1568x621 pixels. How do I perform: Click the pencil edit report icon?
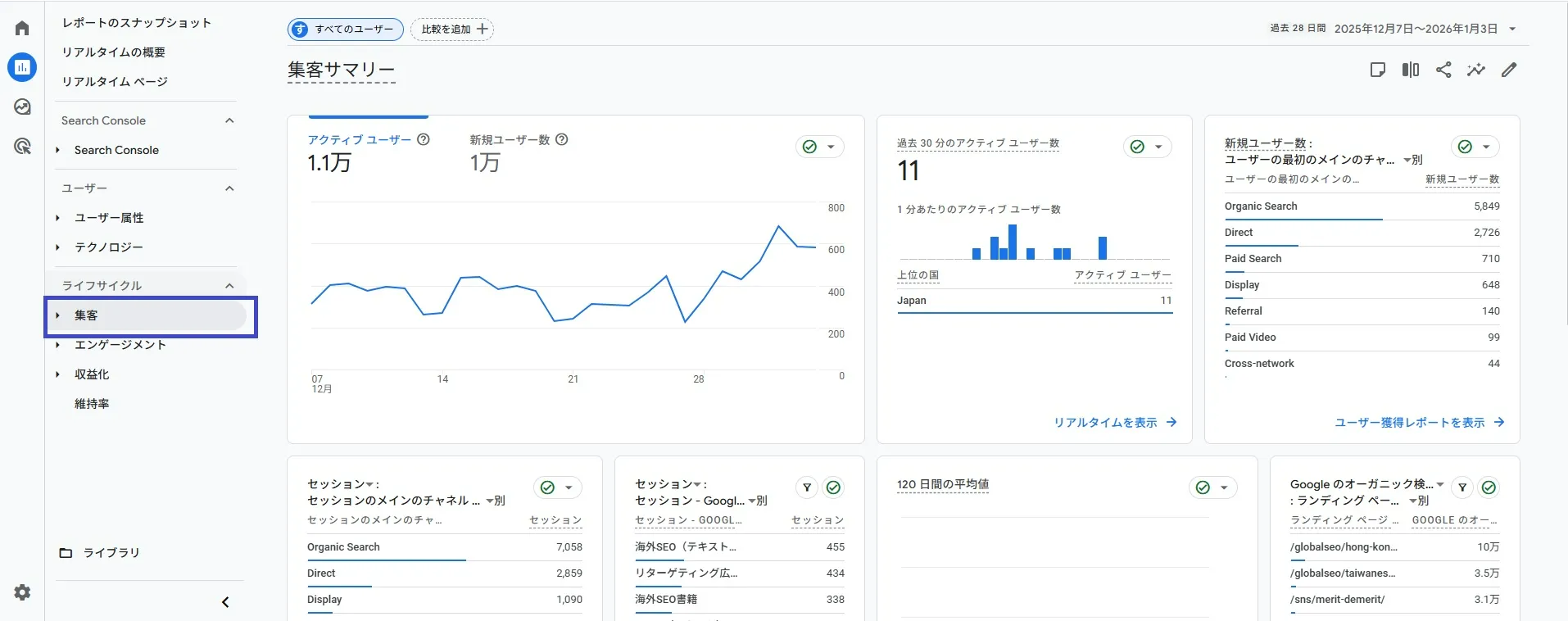1509,70
